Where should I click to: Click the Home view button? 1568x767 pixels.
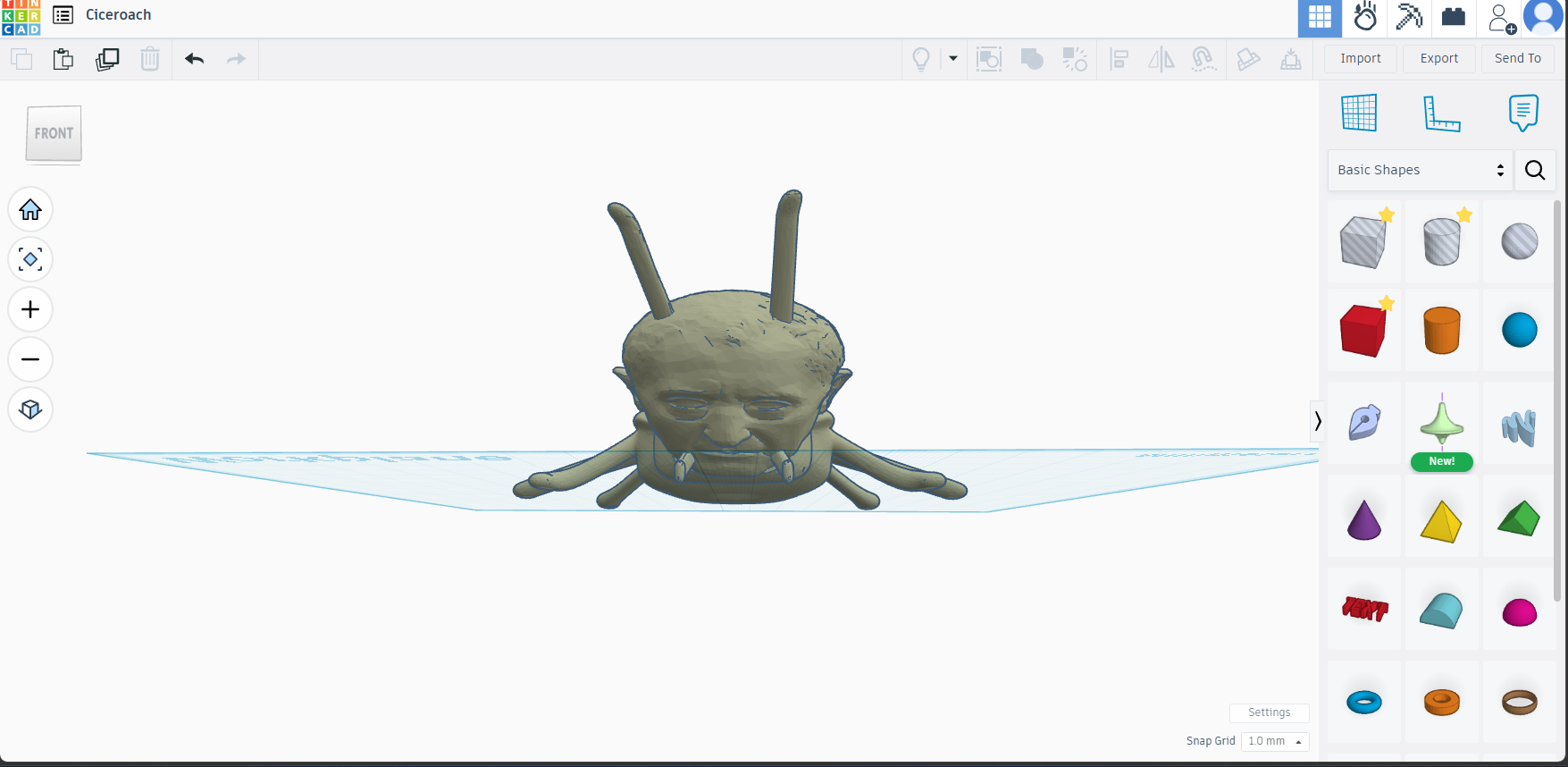[x=30, y=209]
